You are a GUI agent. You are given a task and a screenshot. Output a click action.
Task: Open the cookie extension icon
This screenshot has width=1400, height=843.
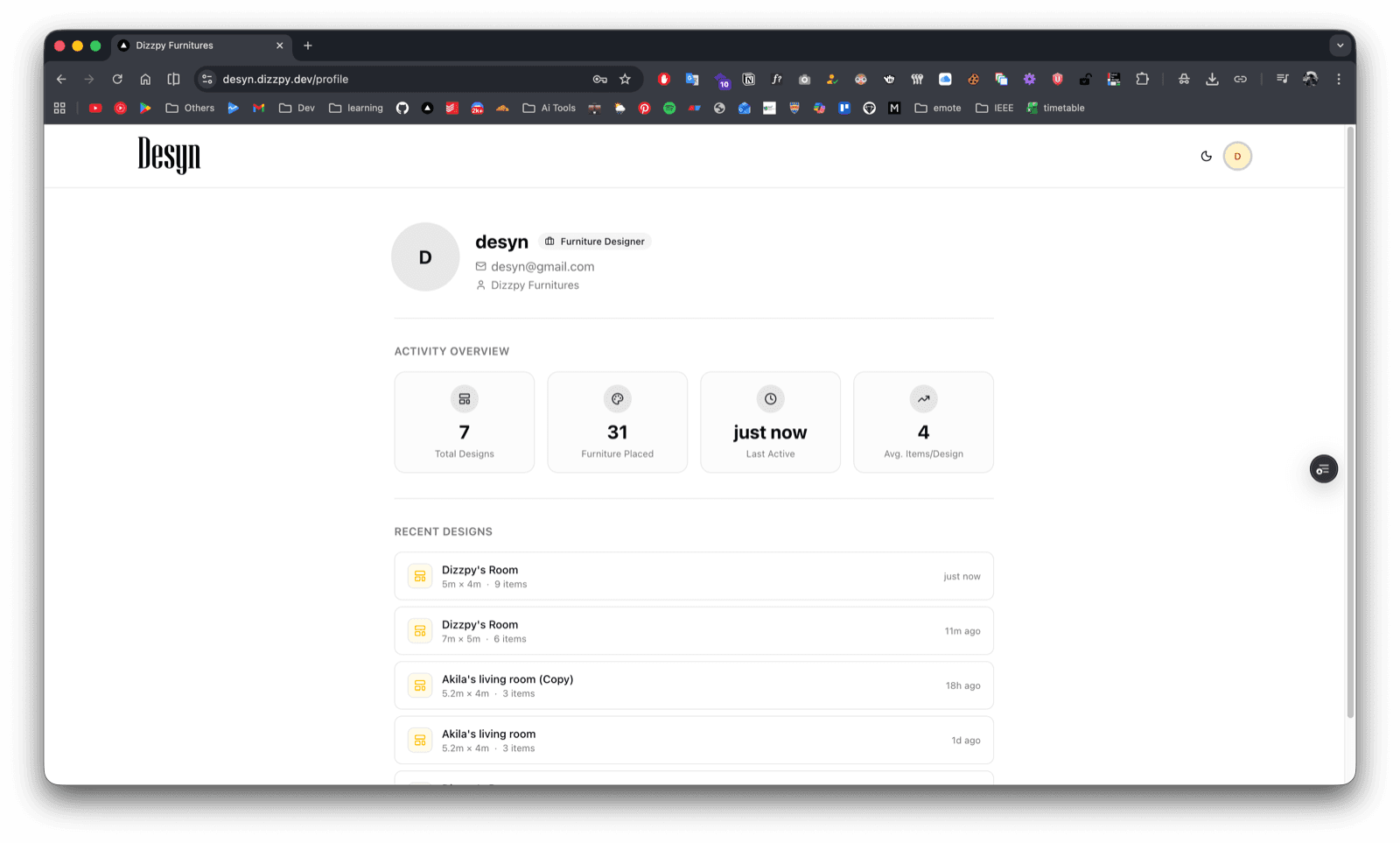pyautogui.click(x=973, y=79)
